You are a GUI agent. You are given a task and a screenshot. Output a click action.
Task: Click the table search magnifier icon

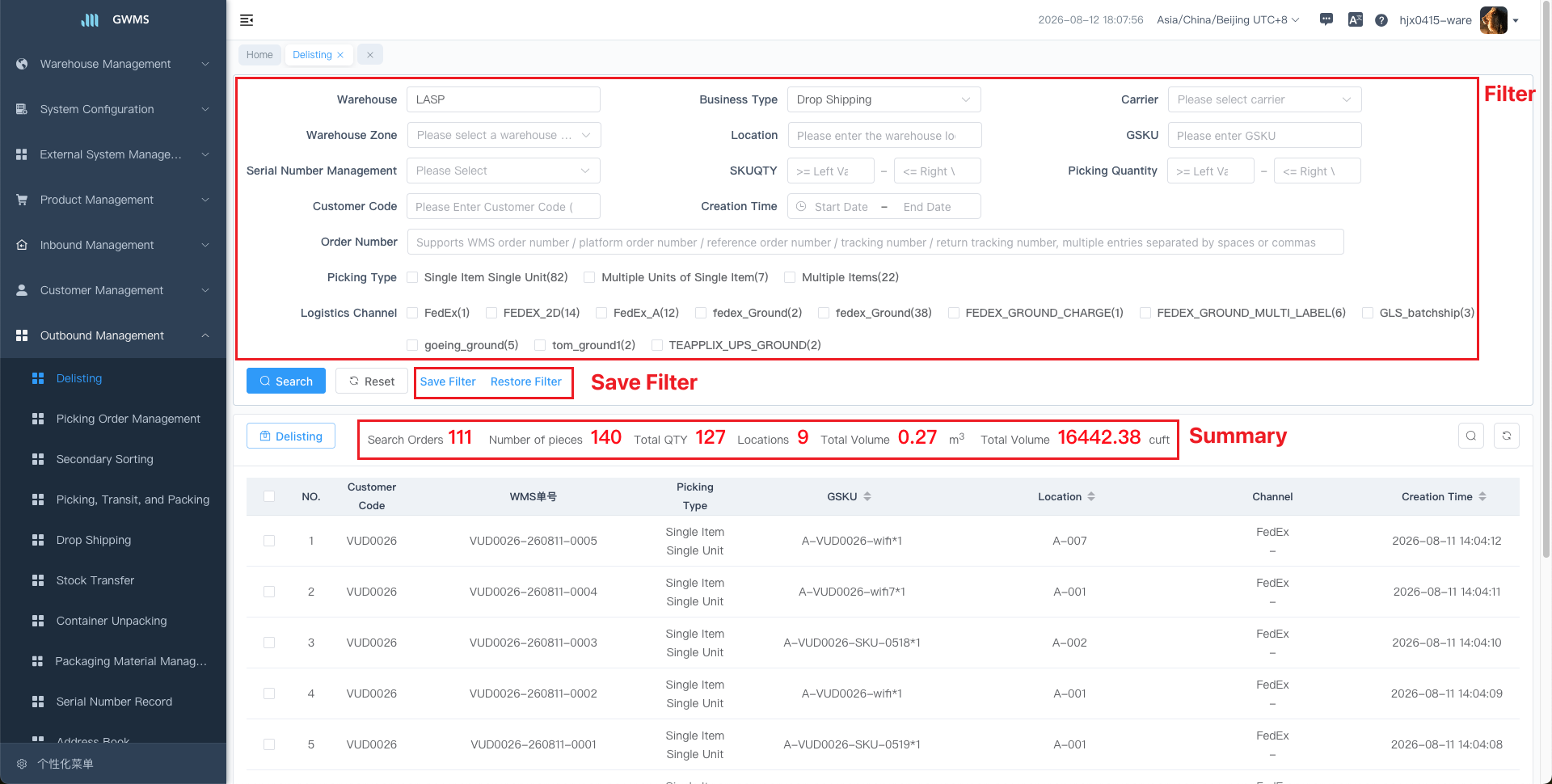tap(1471, 436)
